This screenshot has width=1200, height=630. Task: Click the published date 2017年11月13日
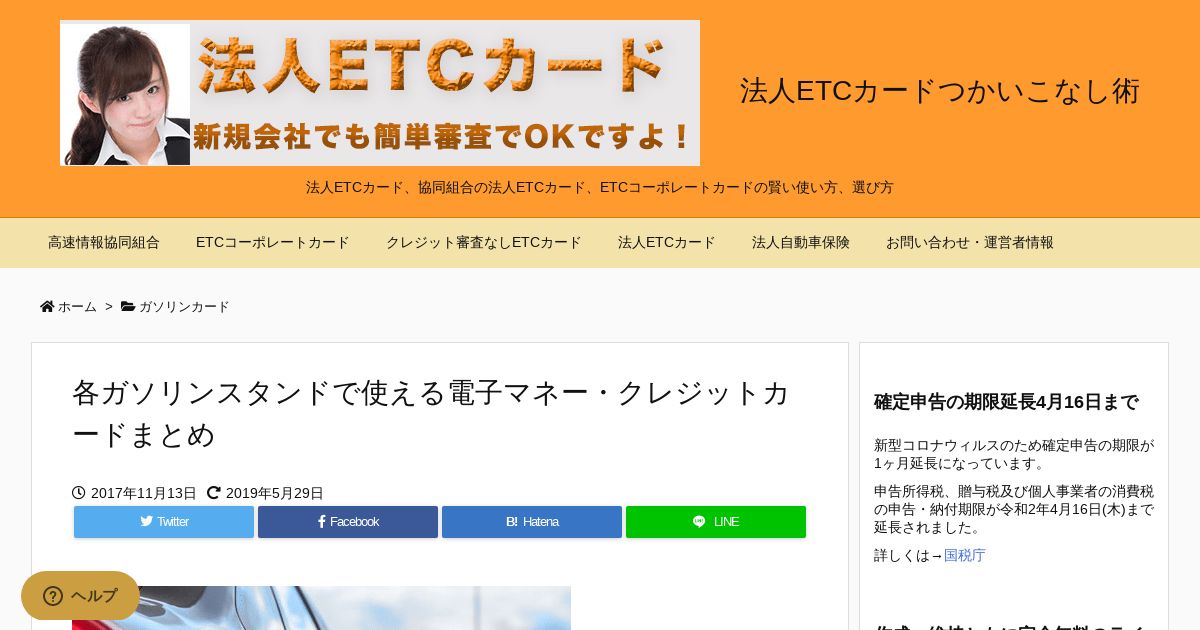[144, 493]
